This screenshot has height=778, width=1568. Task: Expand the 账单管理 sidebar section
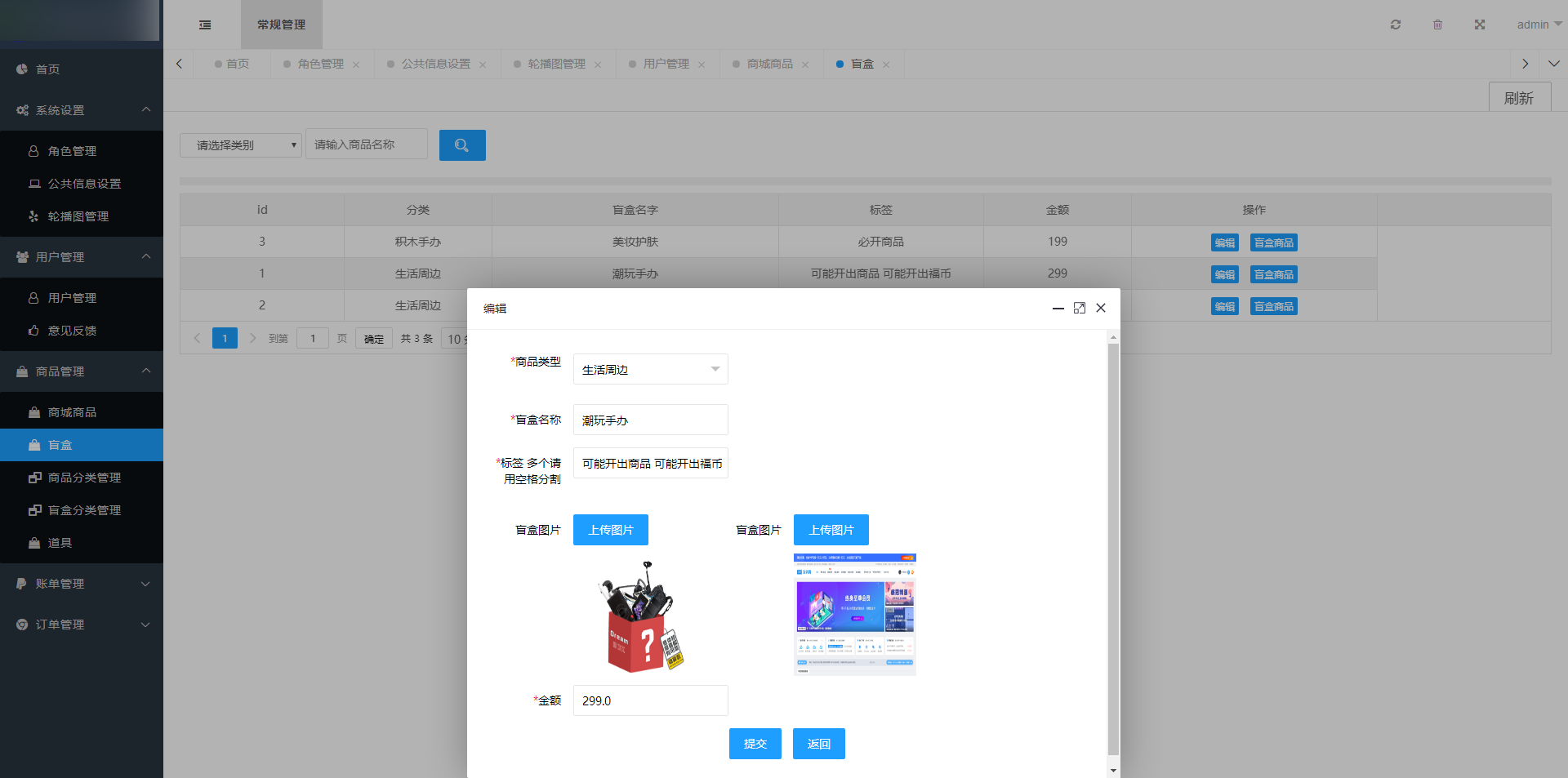pos(82,583)
